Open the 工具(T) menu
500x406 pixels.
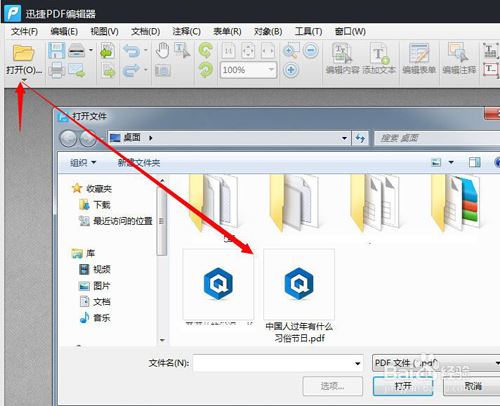(x=308, y=32)
